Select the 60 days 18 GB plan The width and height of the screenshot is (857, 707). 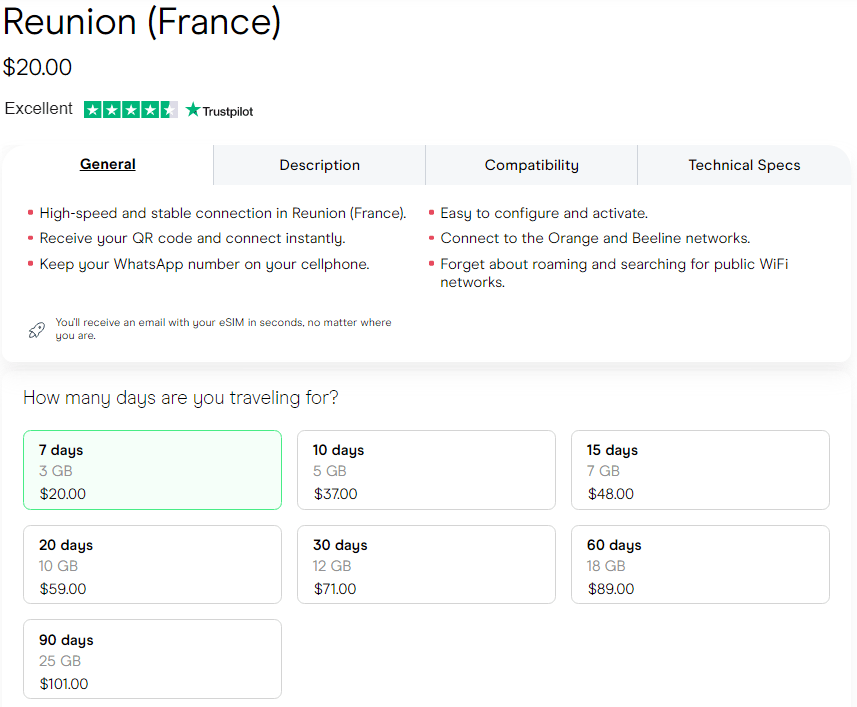click(700, 565)
